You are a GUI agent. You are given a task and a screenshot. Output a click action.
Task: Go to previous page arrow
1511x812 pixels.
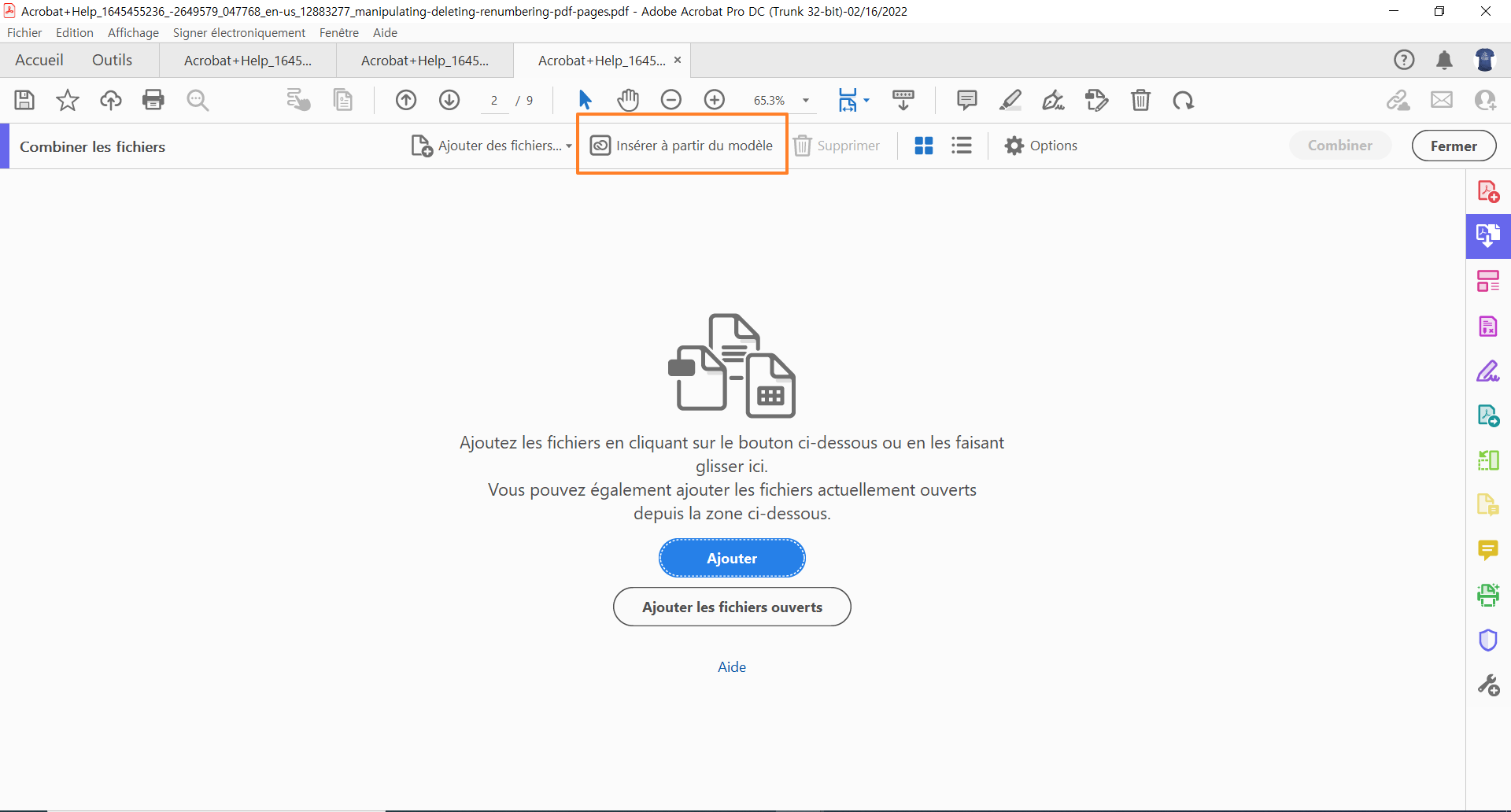pyautogui.click(x=406, y=100)
